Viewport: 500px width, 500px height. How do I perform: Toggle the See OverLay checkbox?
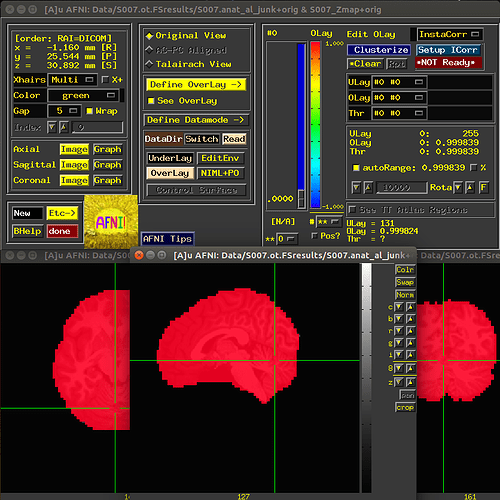tap(151, 101)
